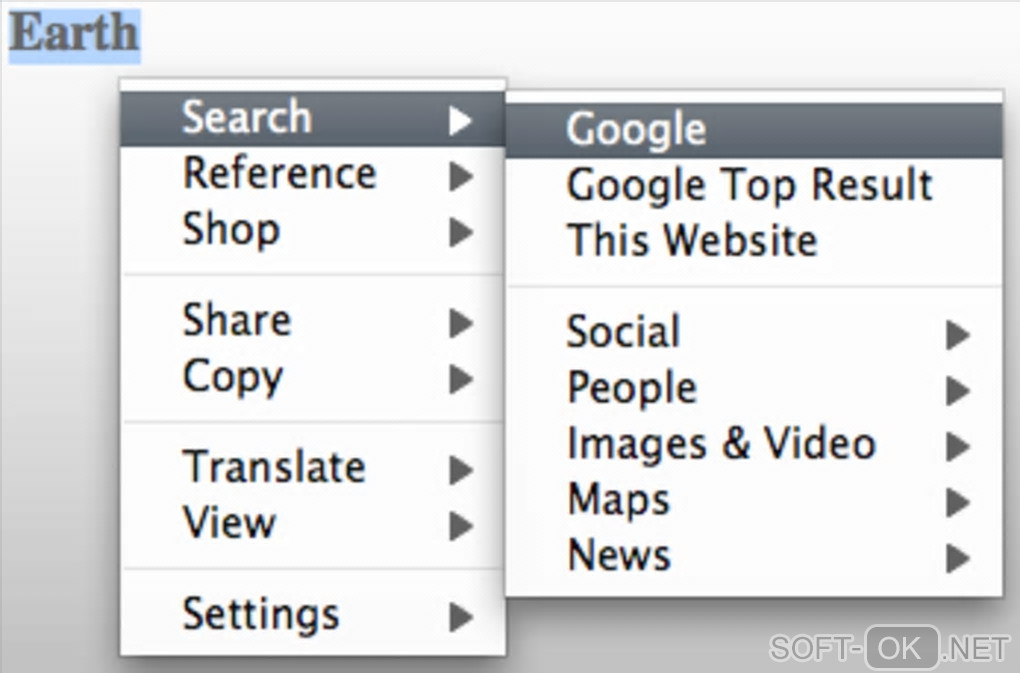Open the Reference menu item
The height and width of the screenshot is (673, 1020).
[279, 174]
